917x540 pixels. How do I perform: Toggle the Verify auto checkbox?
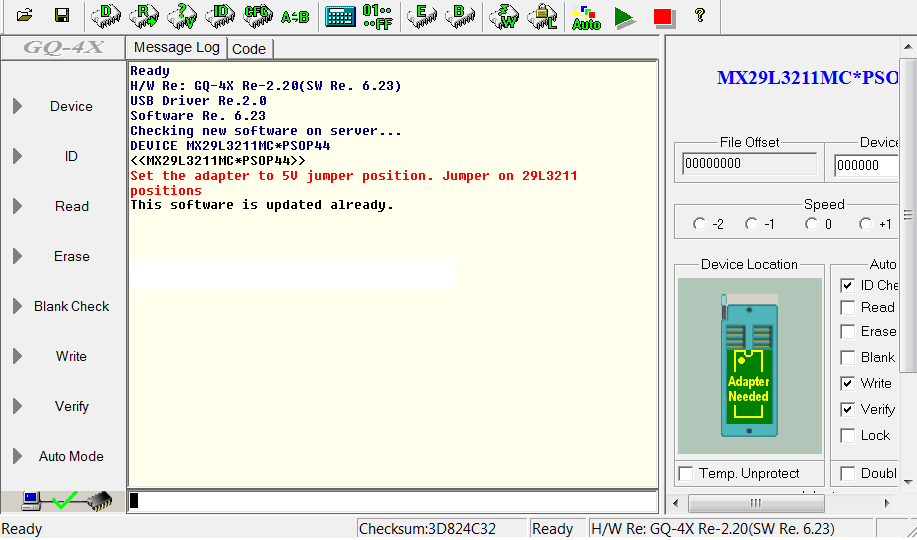pos(847,410)
